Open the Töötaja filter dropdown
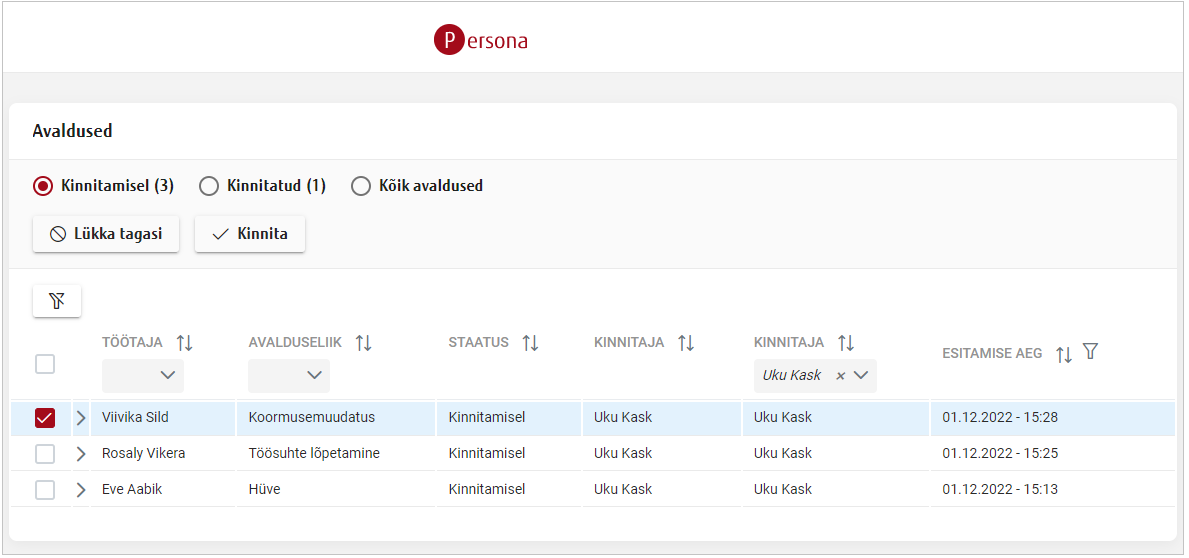This screenshot has width=1189, height=558. pyautogui.click(x=143, y=375)
